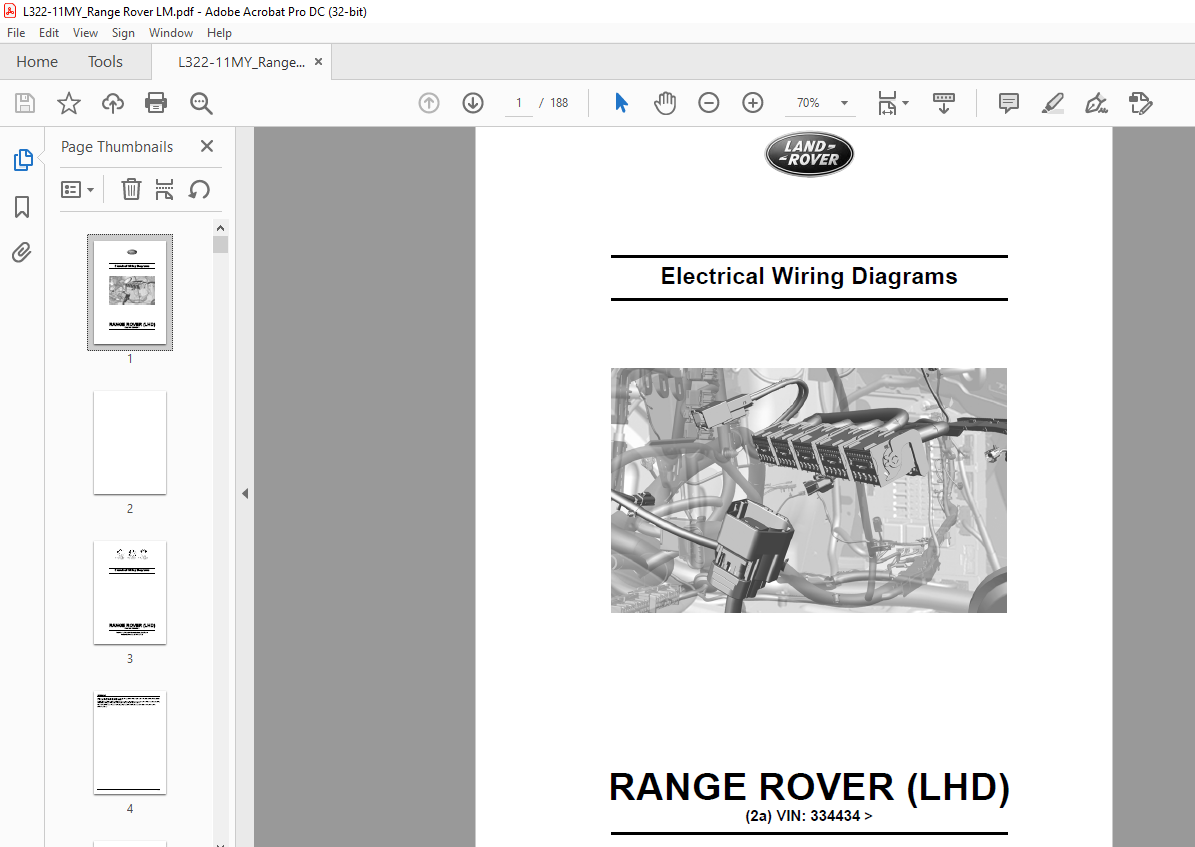
Task: Click the thumbnails scroll up arrow
Action: pyautogui.click(x=220, y=228)
